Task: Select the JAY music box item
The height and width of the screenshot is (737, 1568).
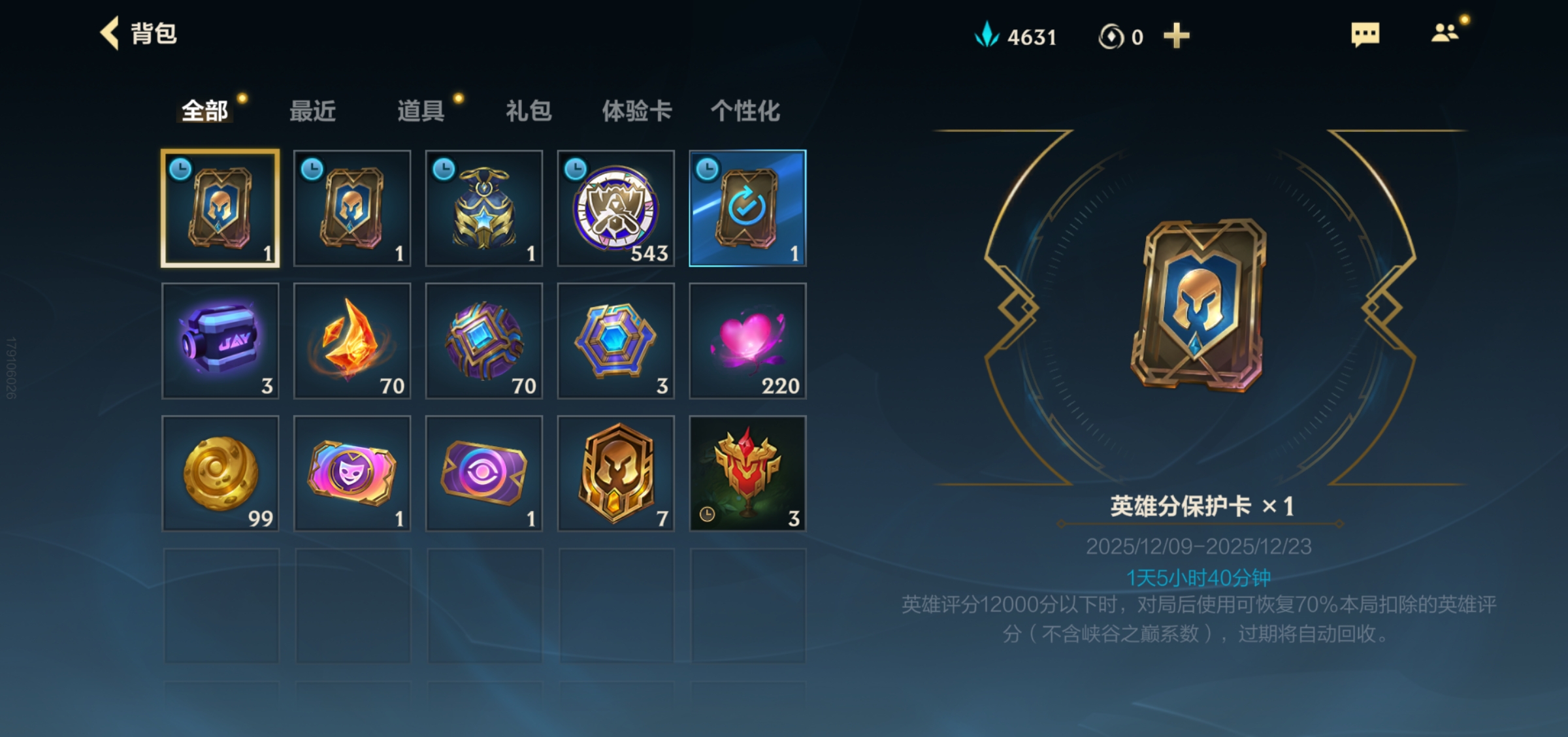Action: [220, 340]
